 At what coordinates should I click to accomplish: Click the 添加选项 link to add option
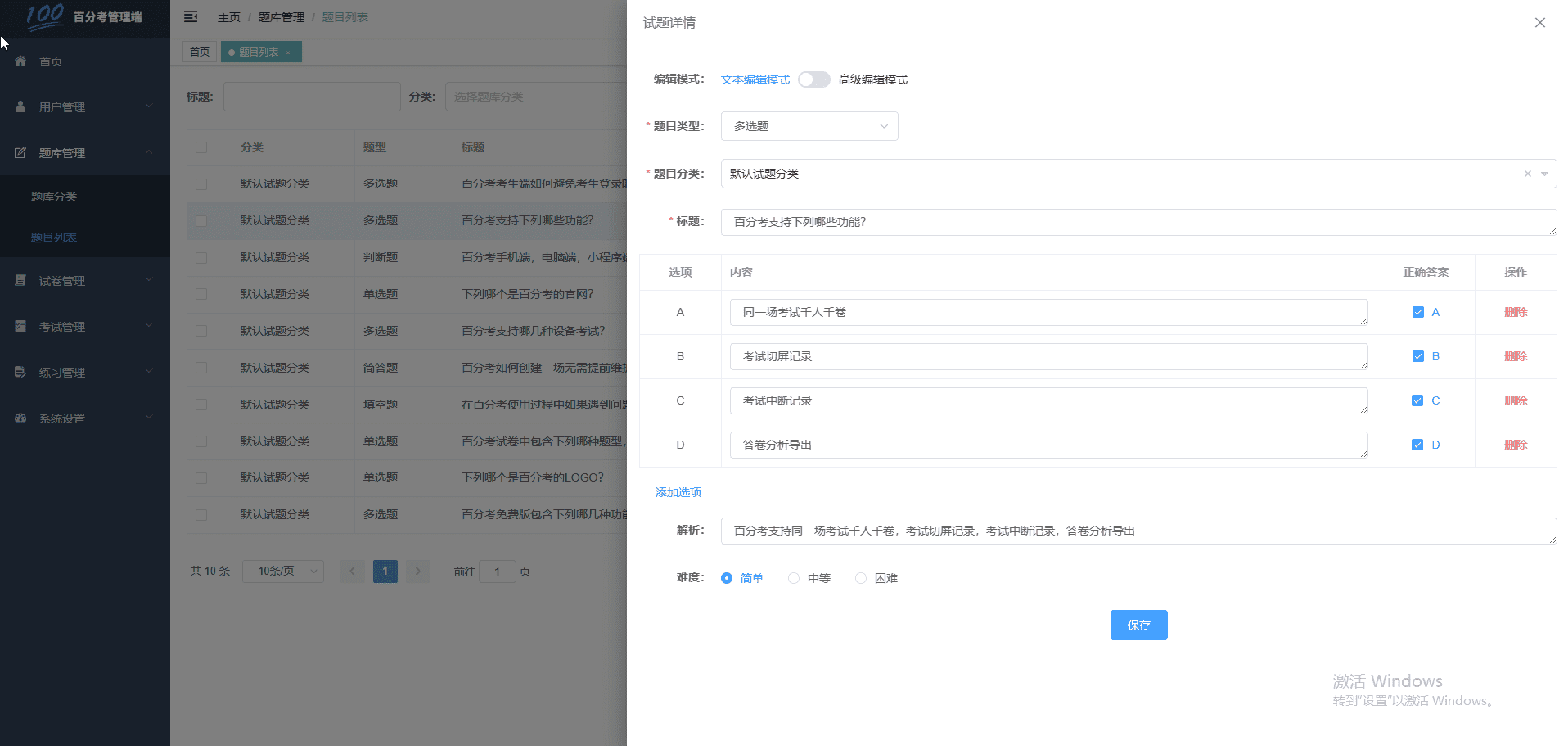pyautogui.click(x=678, y=492)
